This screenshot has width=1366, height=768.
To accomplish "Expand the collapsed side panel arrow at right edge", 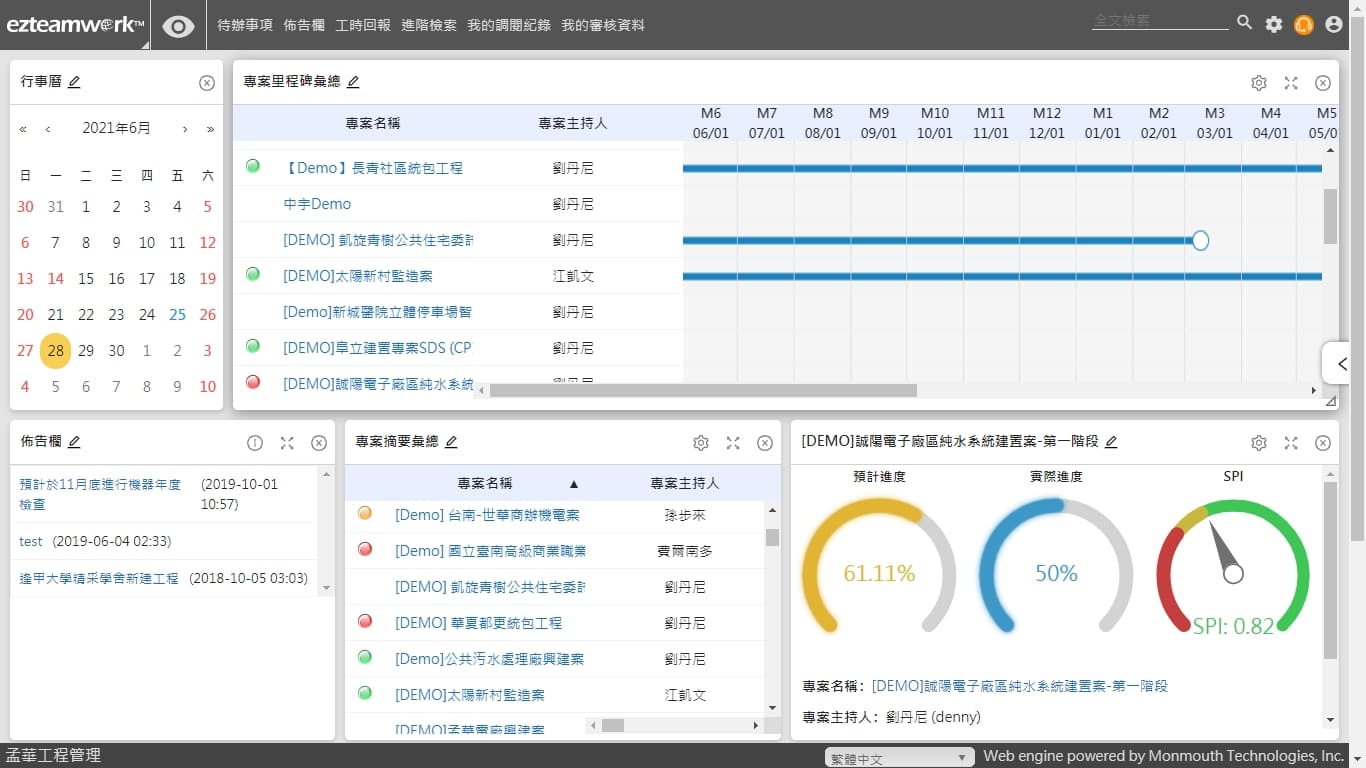I will point(1342,364).
